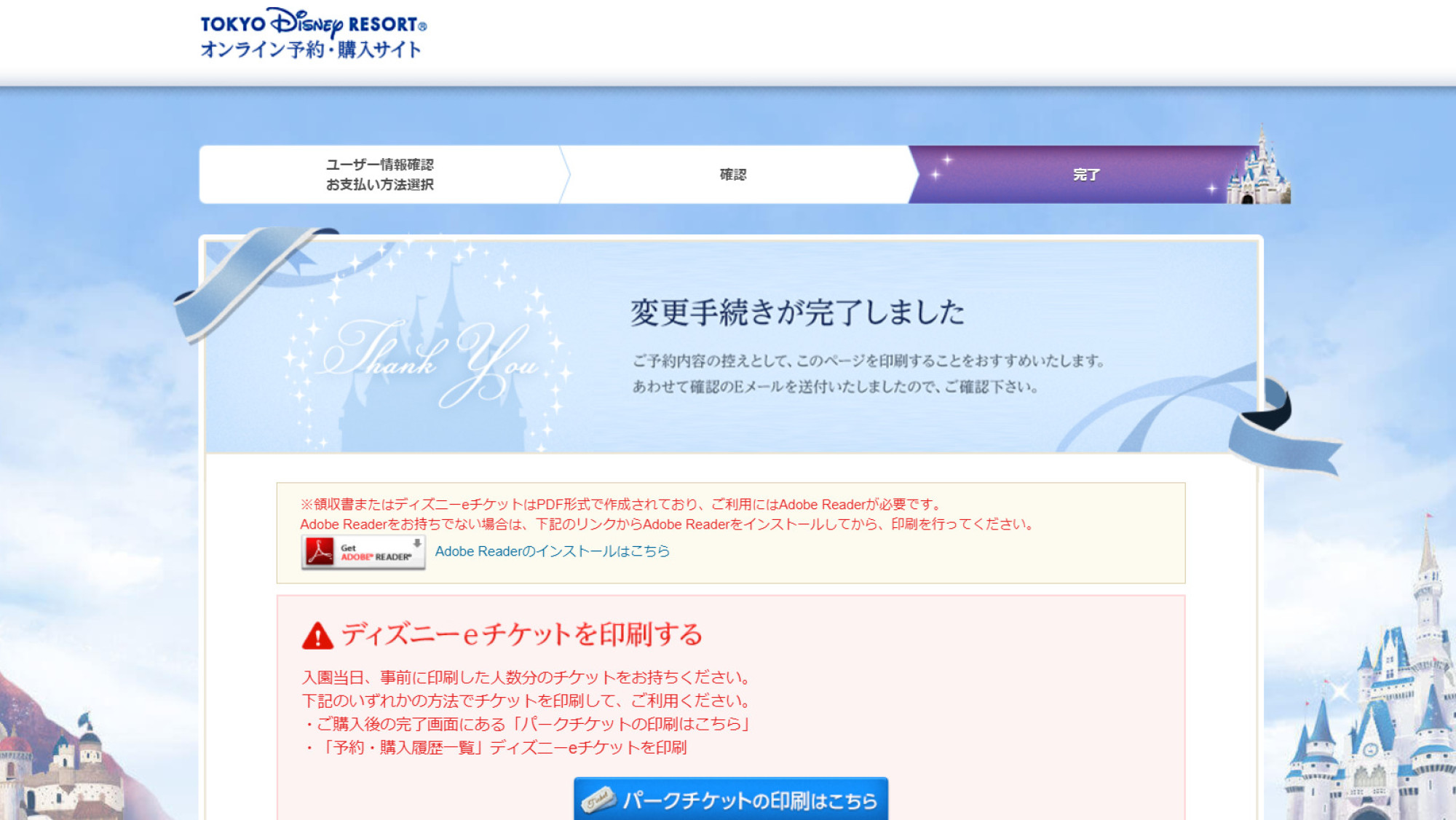The width and height of the screenshot is (1456, 820).
Task: Click the line starting 下記のいずれかの方法で
Action: 526,701
